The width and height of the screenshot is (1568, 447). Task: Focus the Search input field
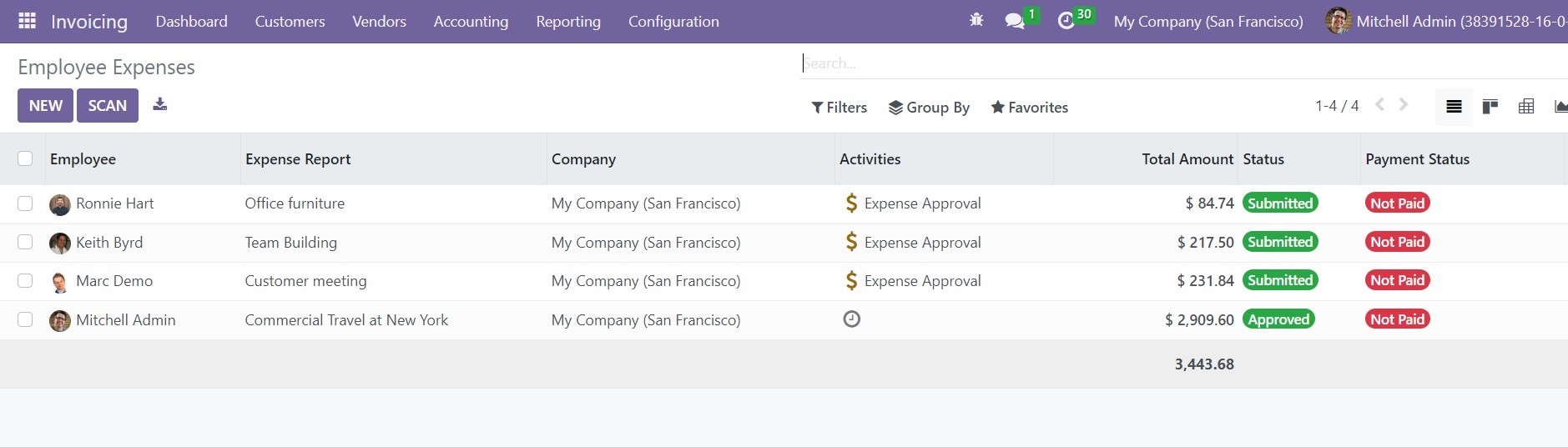[1183, 63]
